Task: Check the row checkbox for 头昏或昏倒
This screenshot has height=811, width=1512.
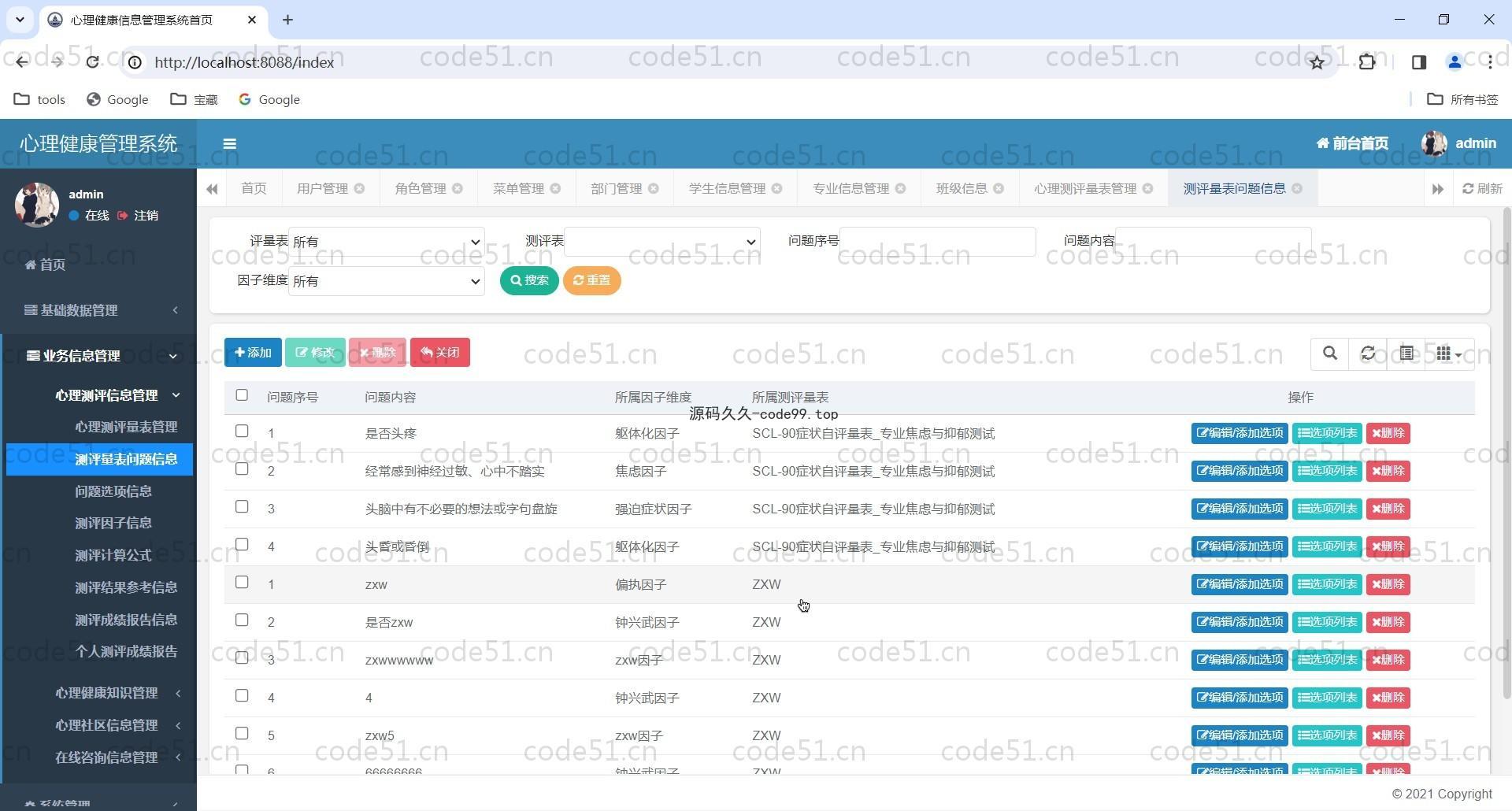Action: [x=242, y=545]
